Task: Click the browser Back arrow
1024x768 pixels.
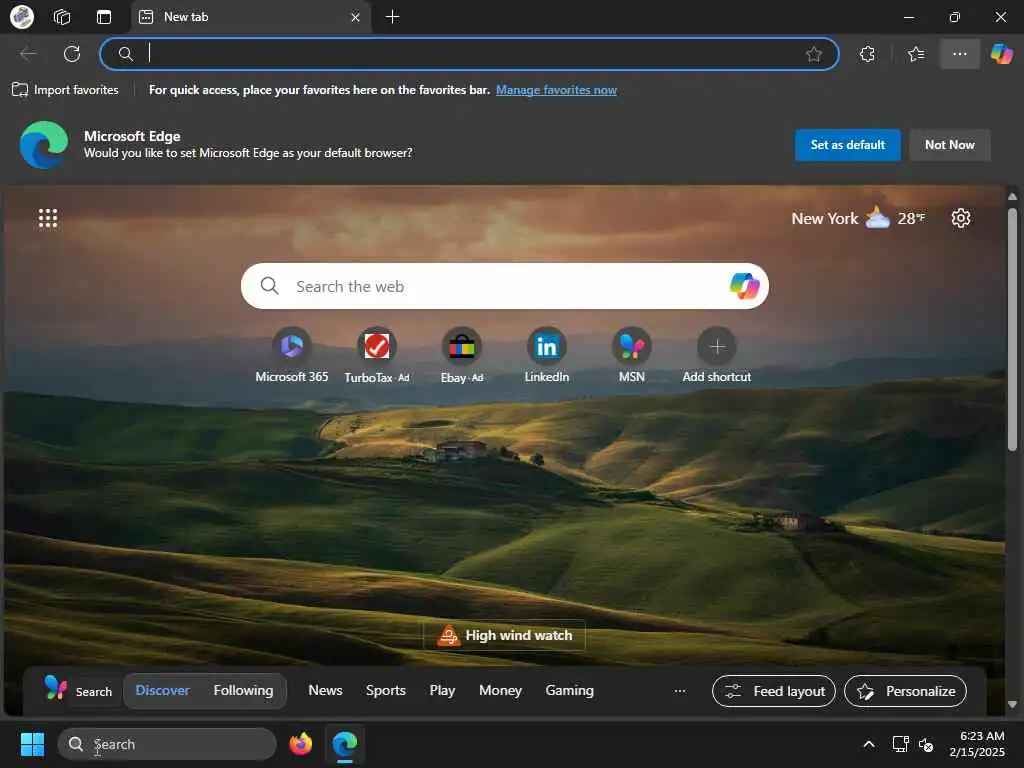Action: point(28,54)
